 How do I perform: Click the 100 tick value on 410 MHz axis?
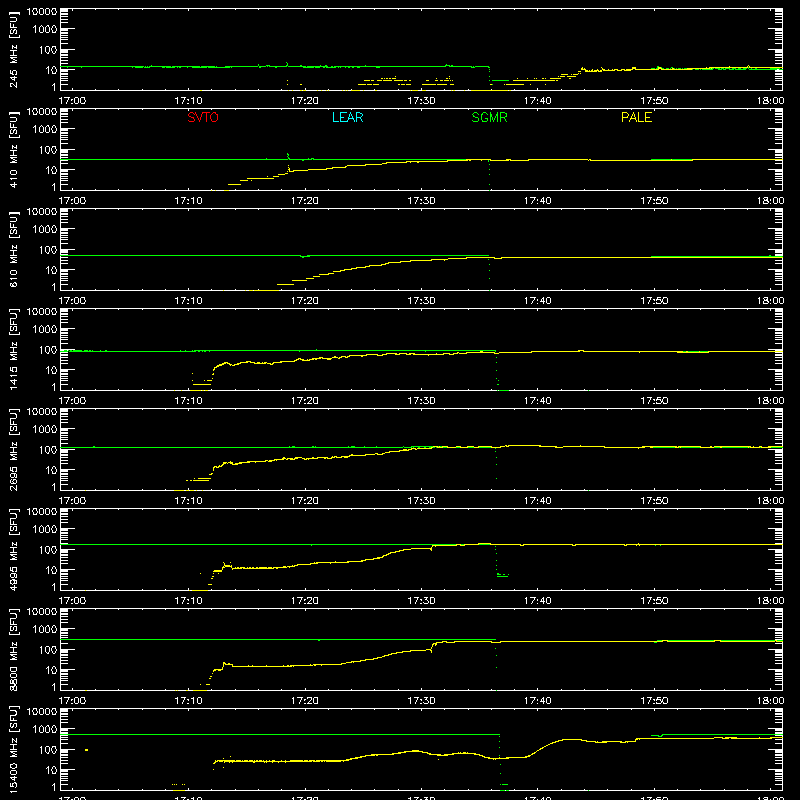[48, 150]
